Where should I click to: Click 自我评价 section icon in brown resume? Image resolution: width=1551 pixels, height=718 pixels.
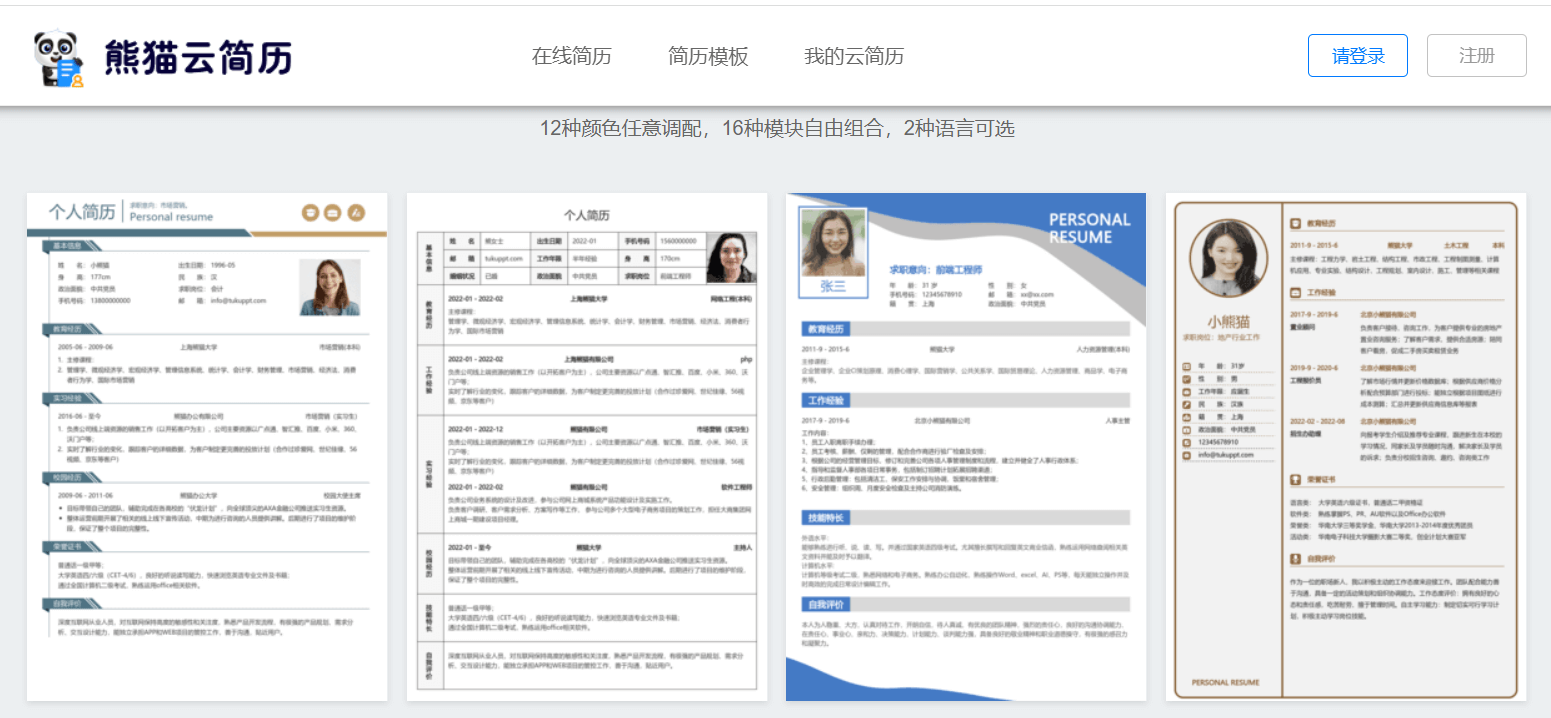coord(1296,558)
